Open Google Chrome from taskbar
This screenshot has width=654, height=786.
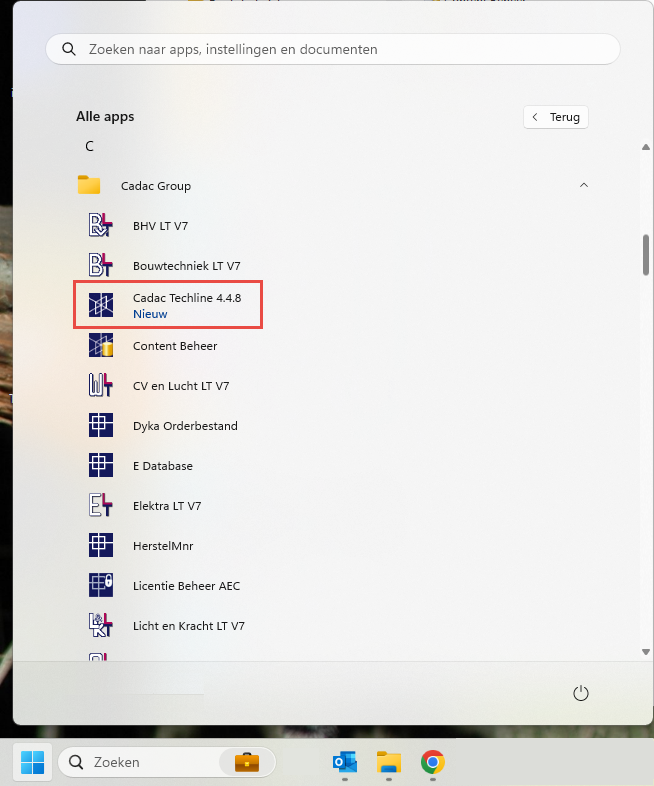pyautogui.click(x=433, y=762)
